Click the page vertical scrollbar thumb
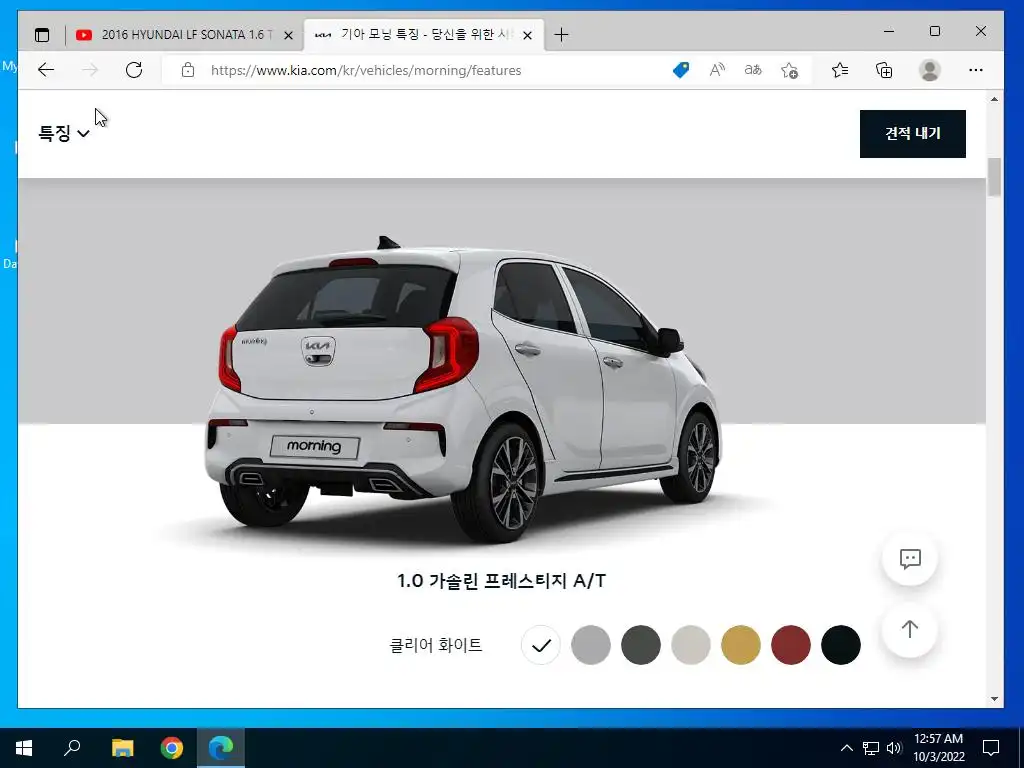The height and width of the screenshot is (768, 1024). (994, 177)
